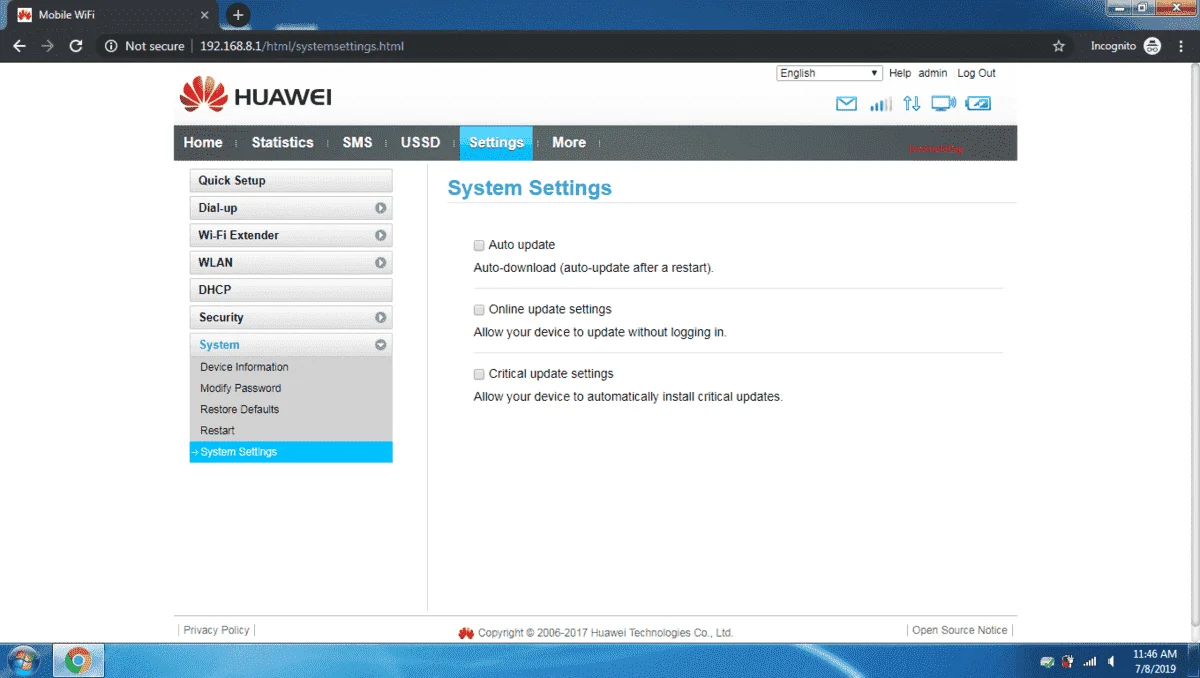Expand the Security sidebar section
The height and width of the screenshot is (678, 1200).
click(x=291, y=317)
